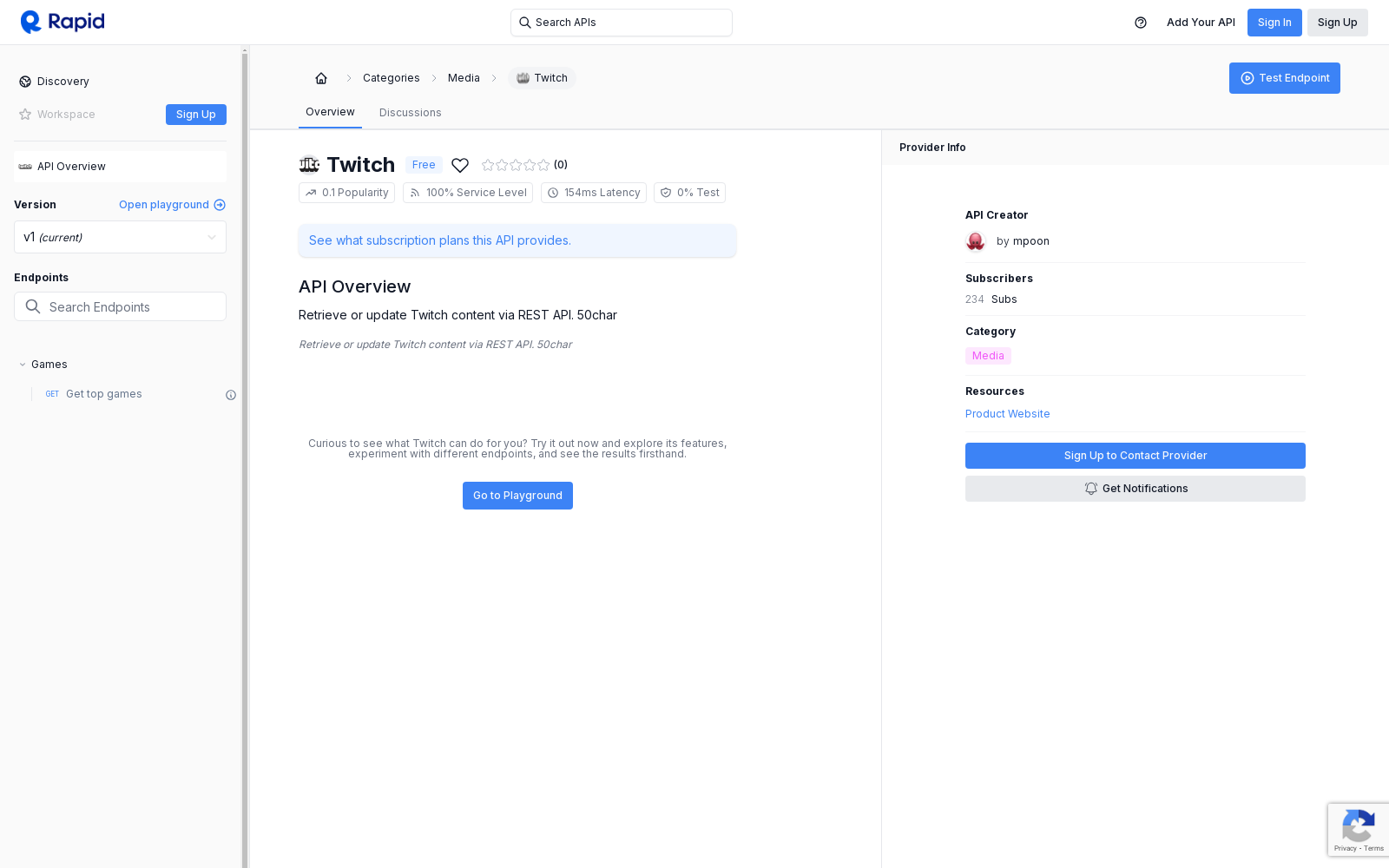Viewport: 1389px width, 868px height.
Task: Click the Twitch breadcrumb chip
Action: click(542, 78)
